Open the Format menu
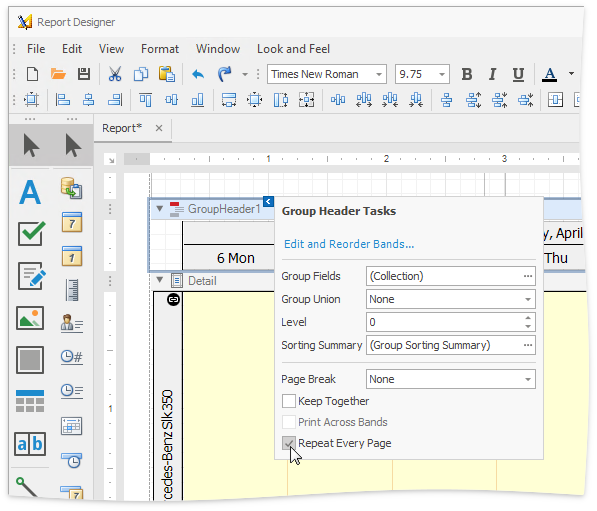The width and height of the screenshot is (597, 511). click(160, 49)
